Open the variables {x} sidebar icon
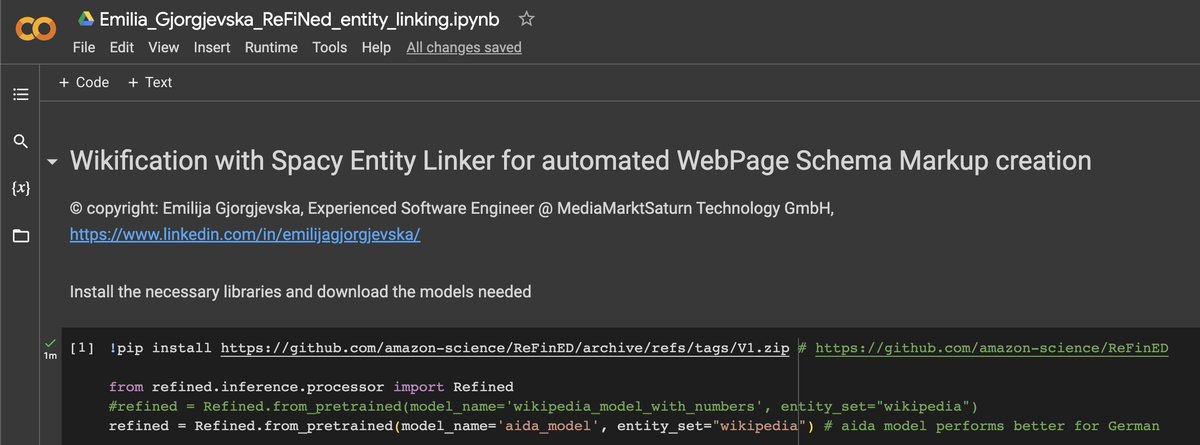The height and width of the screenshot is (445, 1200). click(21, 188)
